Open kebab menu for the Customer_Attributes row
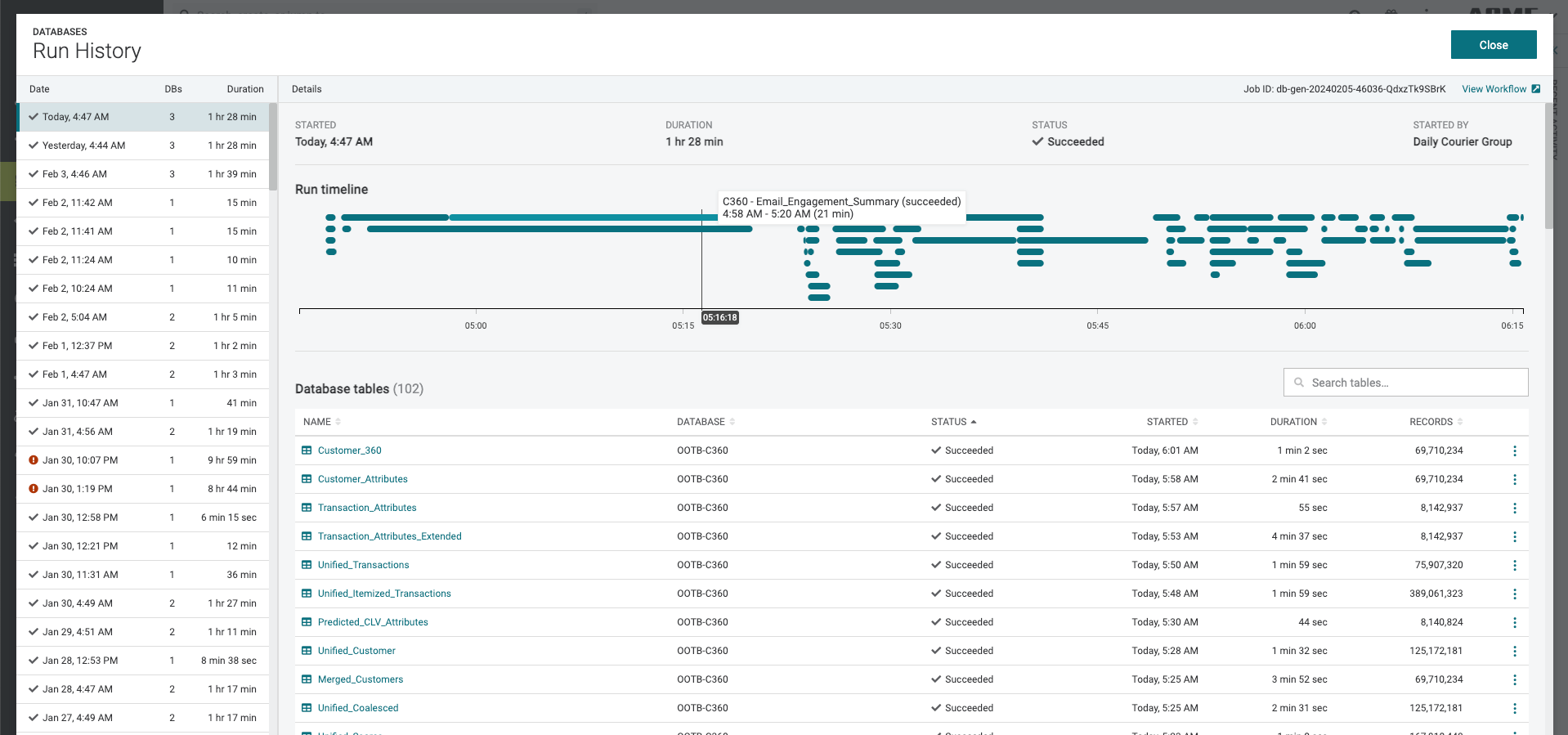The image size is (1568, 735). coord(1514,480)
